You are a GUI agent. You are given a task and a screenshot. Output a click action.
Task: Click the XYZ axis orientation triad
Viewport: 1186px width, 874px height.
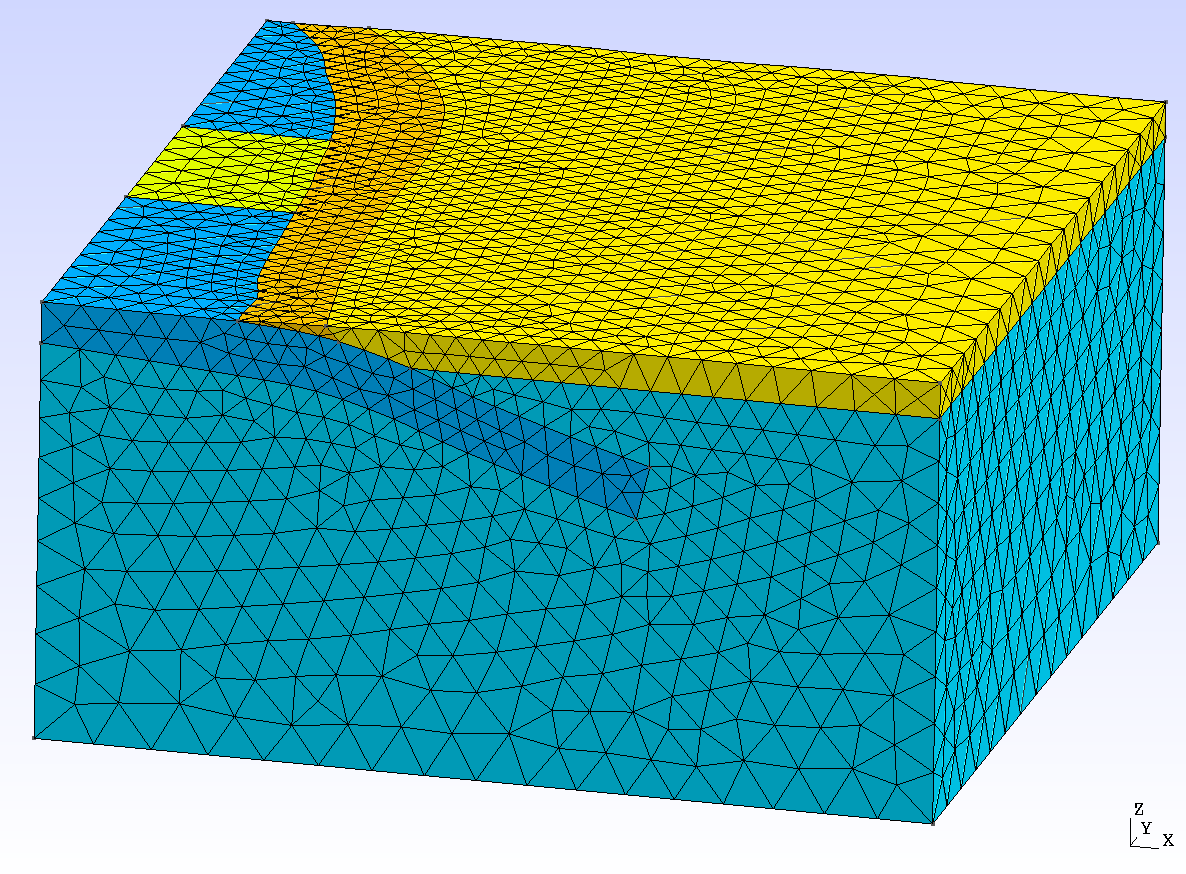[x=1151, y=826]
